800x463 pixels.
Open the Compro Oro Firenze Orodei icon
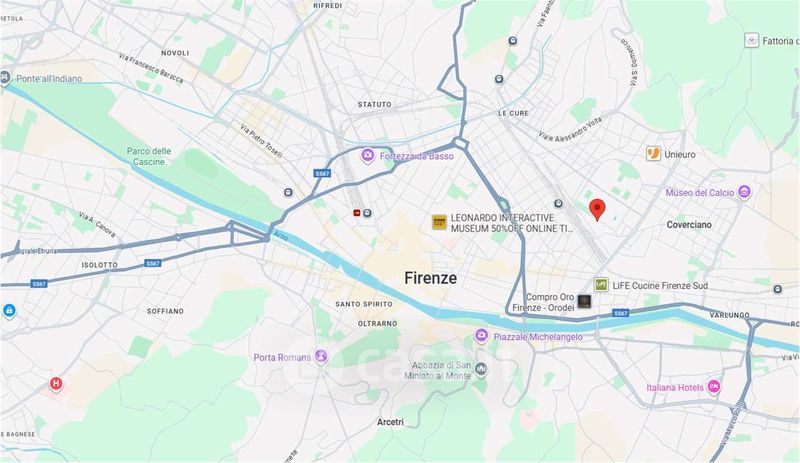(584, 301)
